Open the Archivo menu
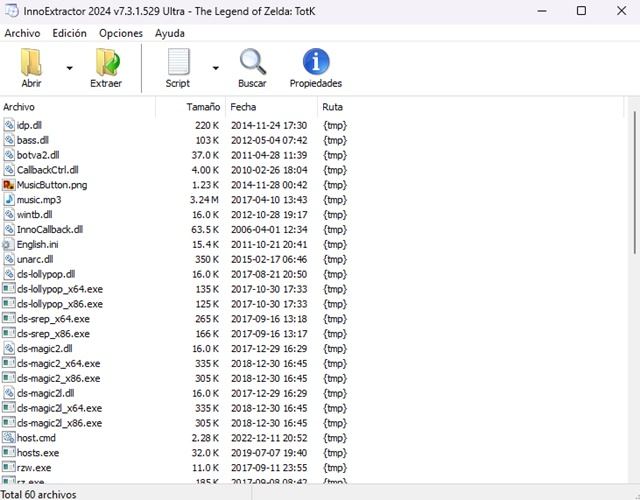This screenshot has width=640, height=500. 22,33
